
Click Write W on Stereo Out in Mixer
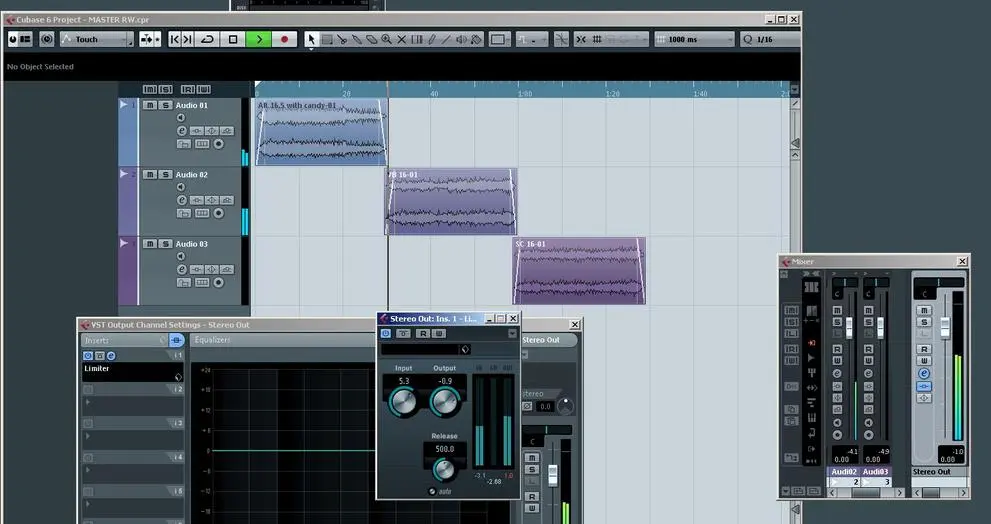coord(924,361)
